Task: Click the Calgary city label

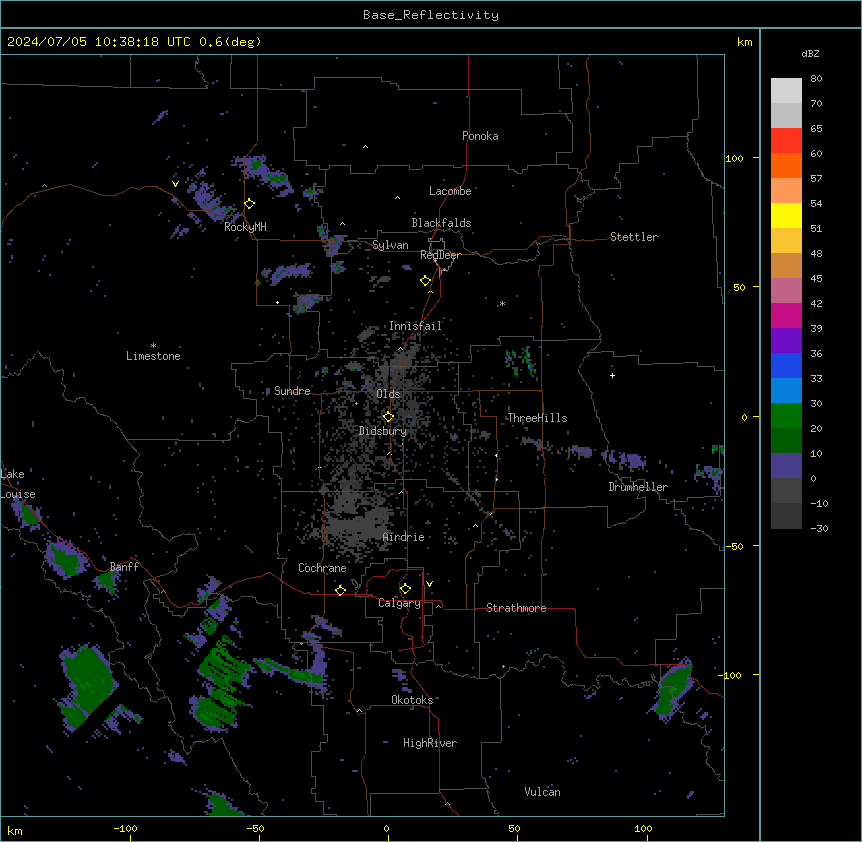Action: click(400, 603)
